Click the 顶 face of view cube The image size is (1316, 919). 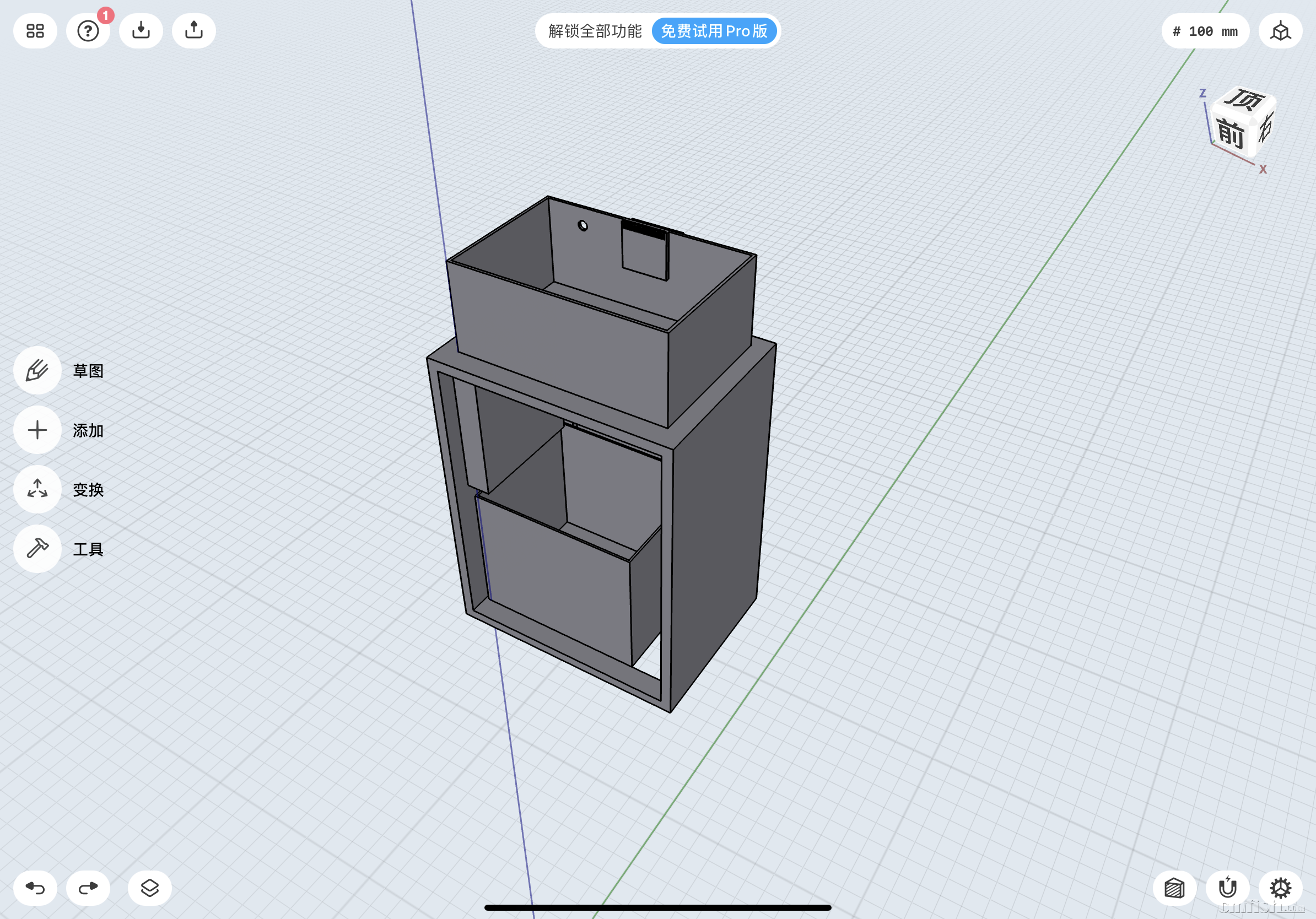point(1244,100)
